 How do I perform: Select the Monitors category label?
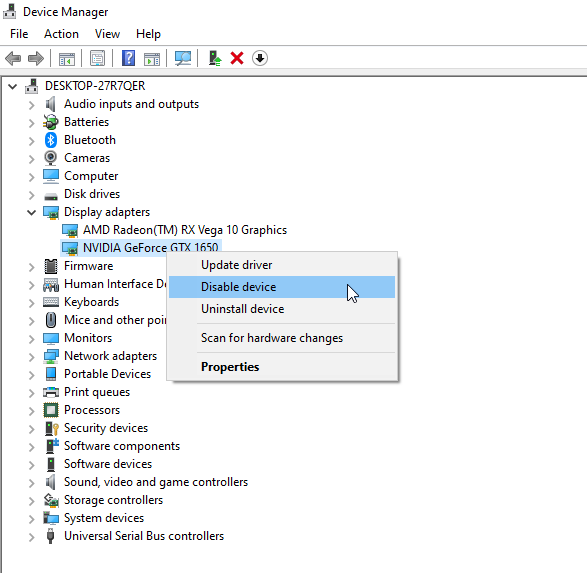[x=88, y=338]
